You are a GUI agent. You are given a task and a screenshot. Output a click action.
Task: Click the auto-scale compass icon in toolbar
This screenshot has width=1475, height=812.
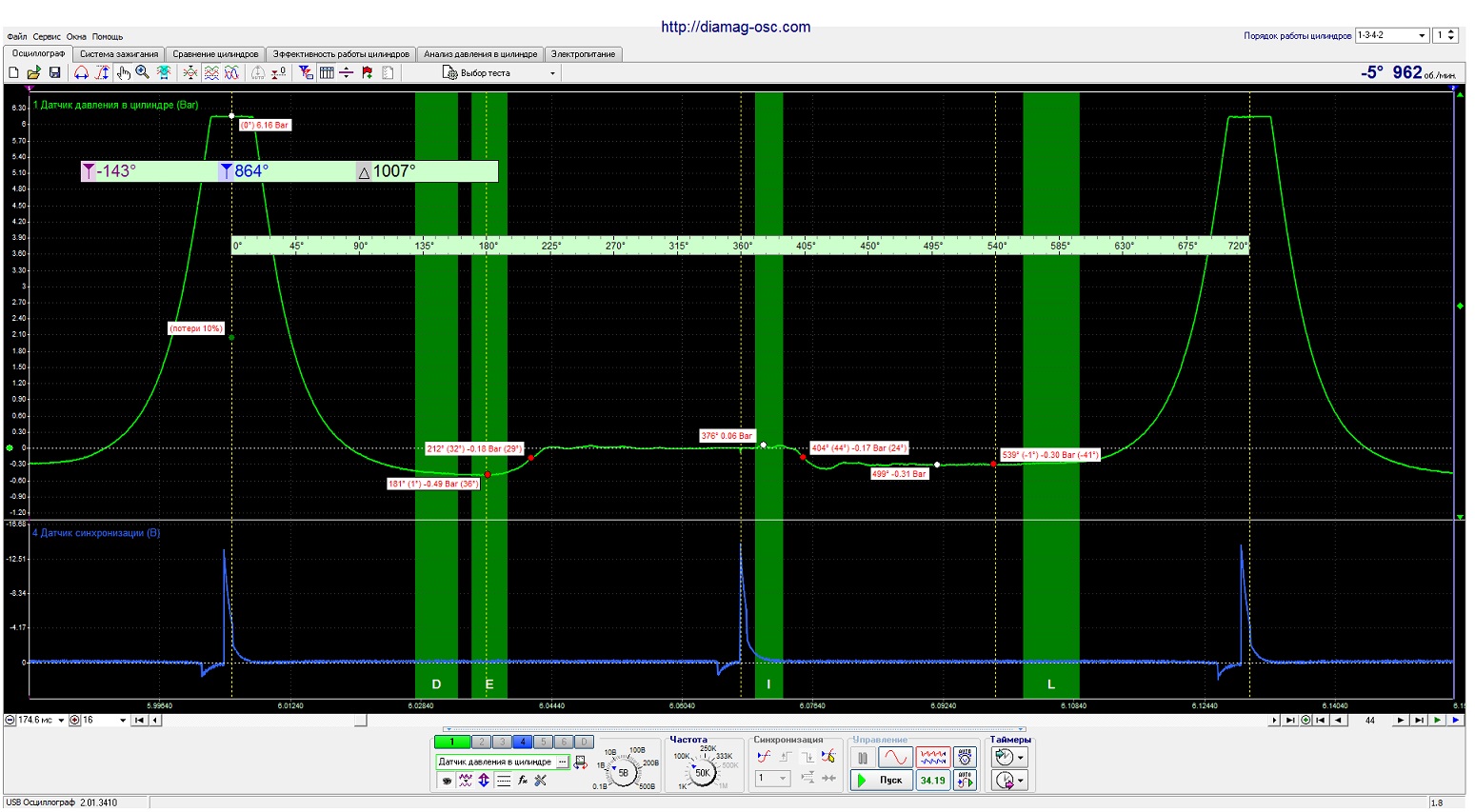tap(258, 72)
